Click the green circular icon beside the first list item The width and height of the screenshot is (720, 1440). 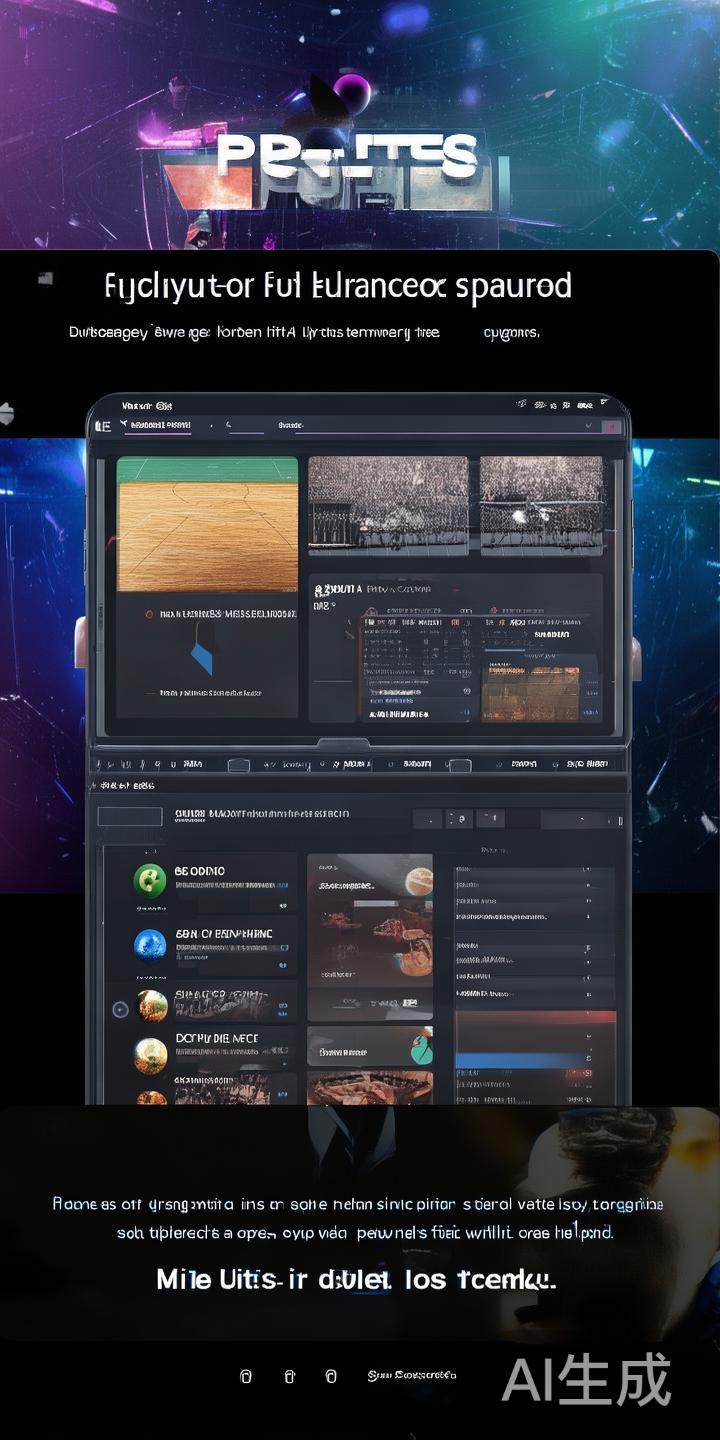tap(150, 880)
